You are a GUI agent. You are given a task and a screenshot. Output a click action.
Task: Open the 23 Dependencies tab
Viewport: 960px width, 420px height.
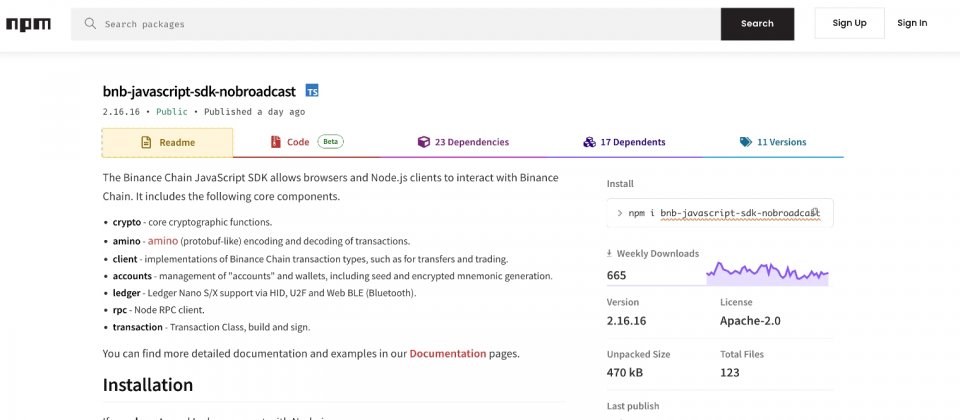[x=463, y=142]
